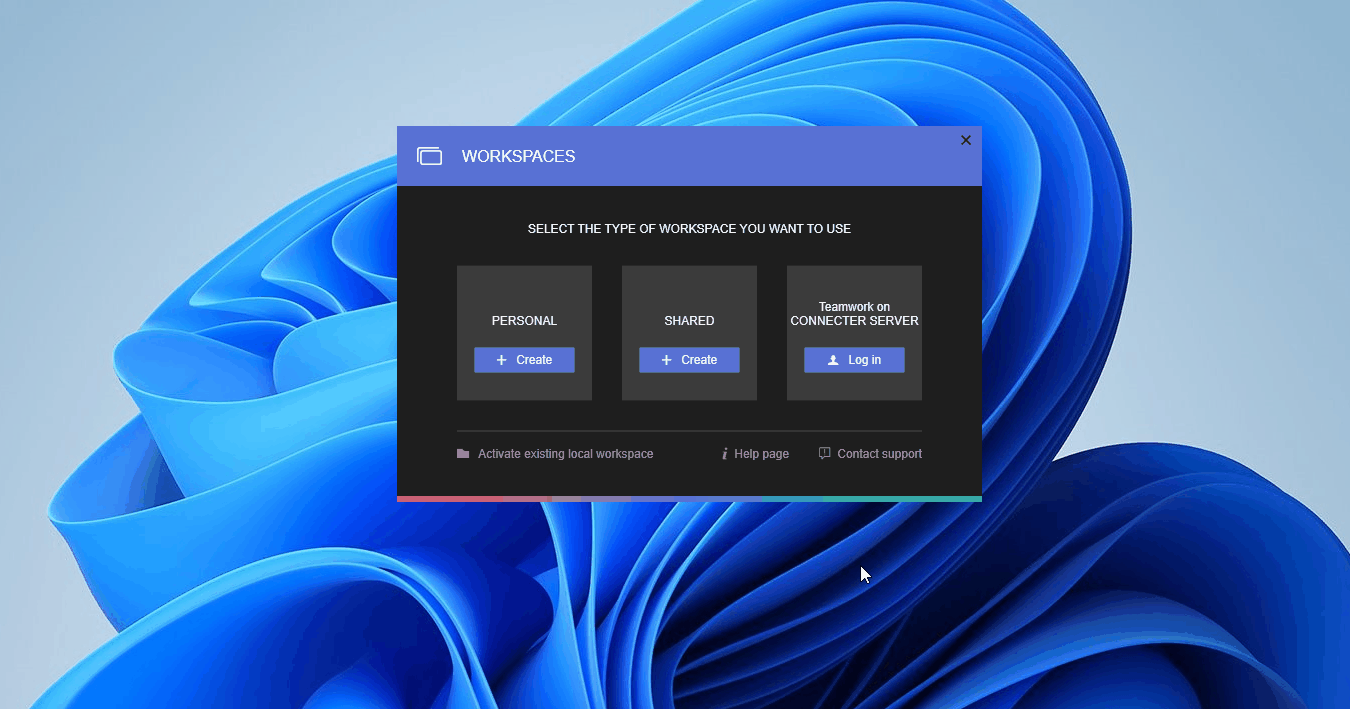Click the speech bubble icon beside Contact support
The height and width of the screenshot is (709, 1350).
coord(823,453)
